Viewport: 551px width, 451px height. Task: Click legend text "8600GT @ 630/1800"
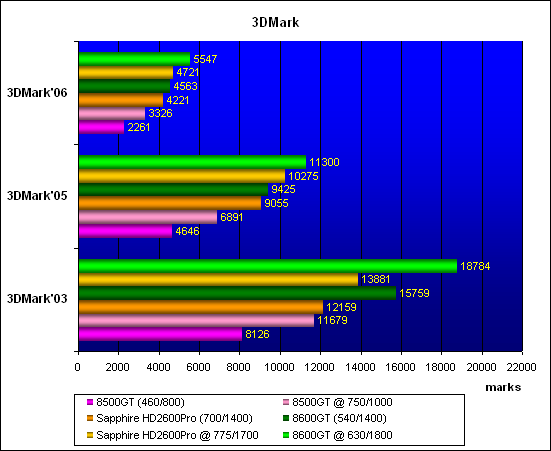342,435
